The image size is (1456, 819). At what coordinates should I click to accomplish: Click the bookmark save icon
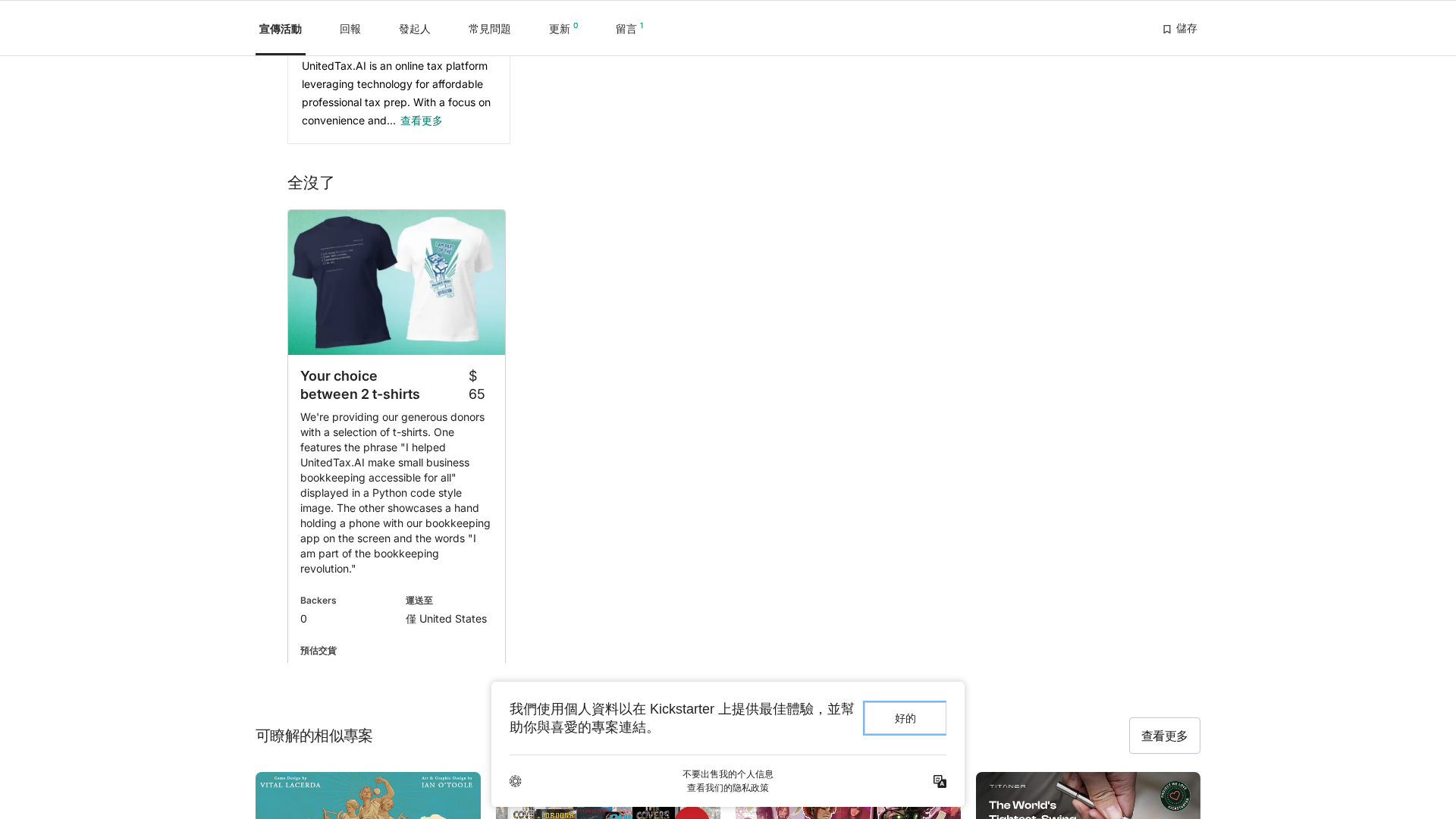[1166, 30]
